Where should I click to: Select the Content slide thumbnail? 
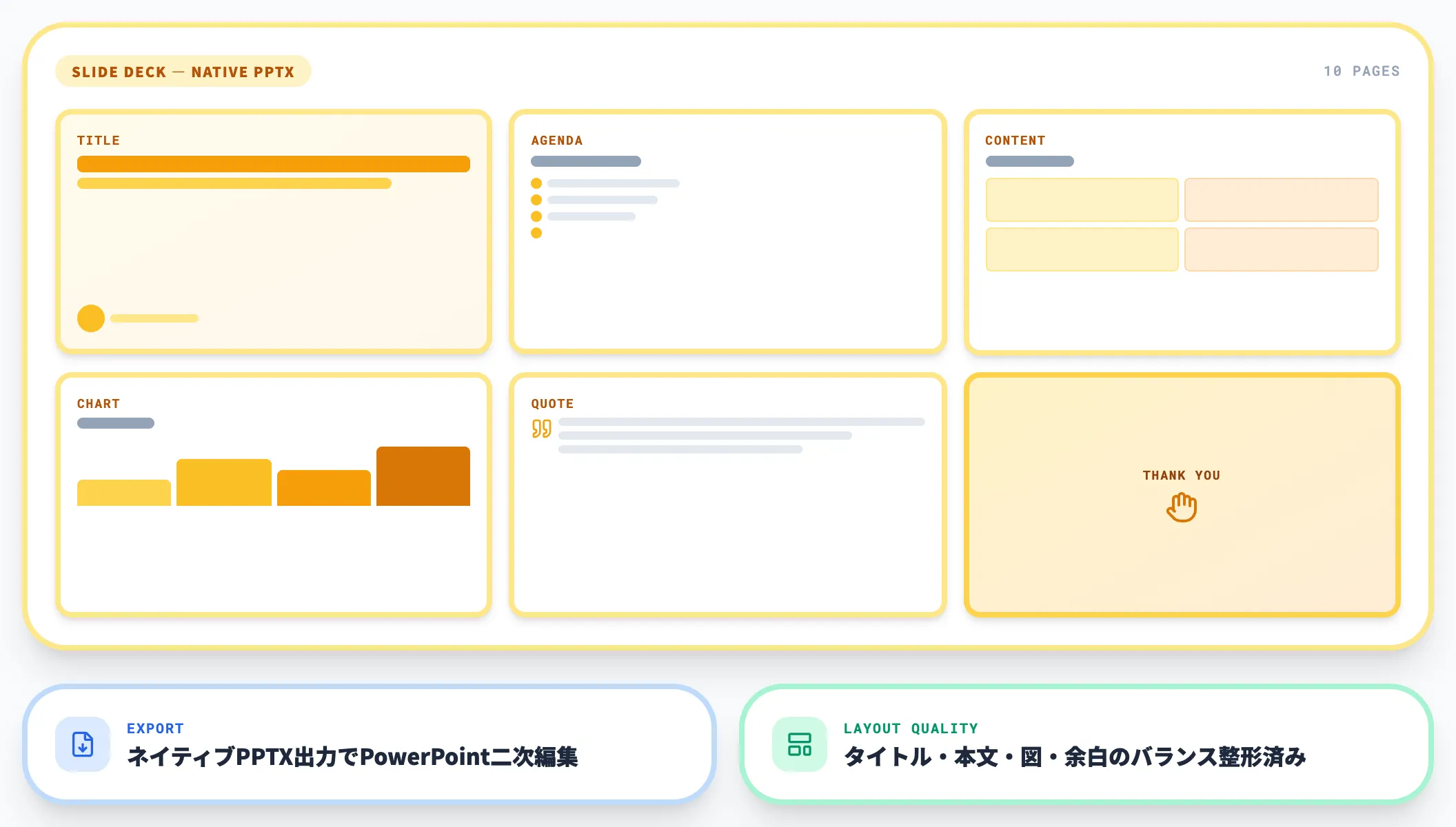[1182, 310]
